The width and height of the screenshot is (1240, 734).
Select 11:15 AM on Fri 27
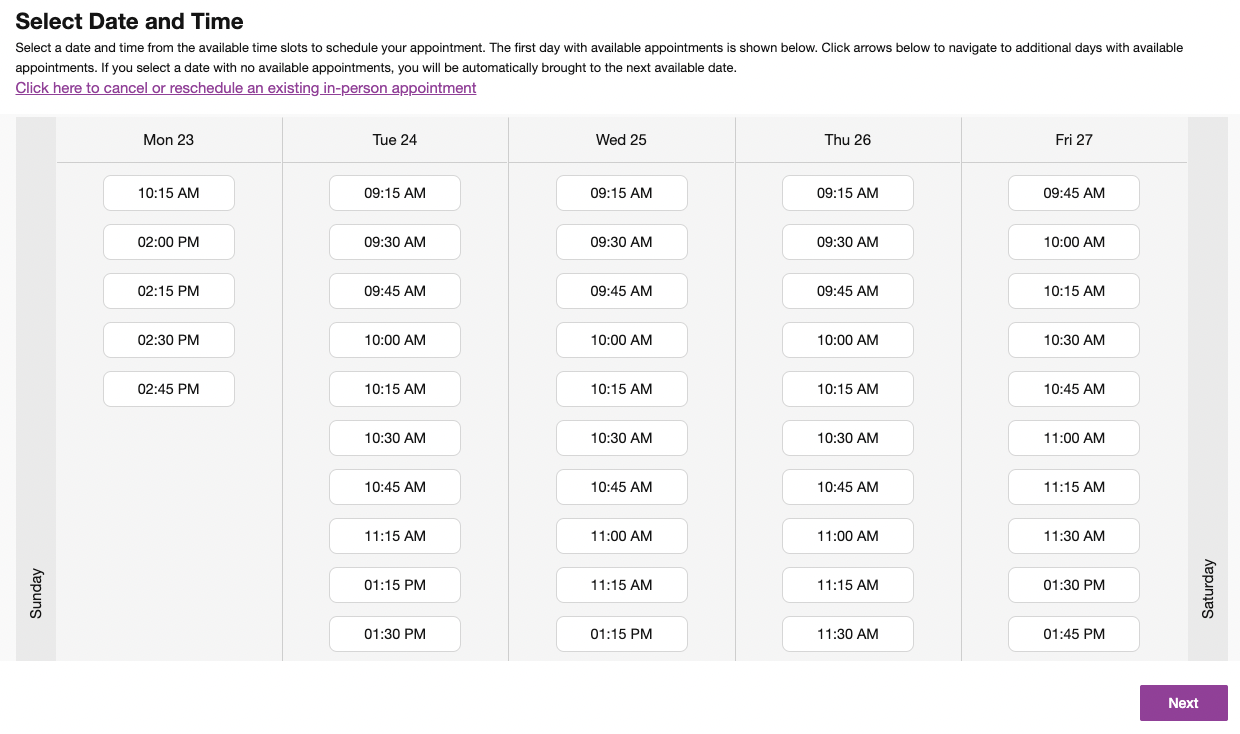click(1074, 487)
